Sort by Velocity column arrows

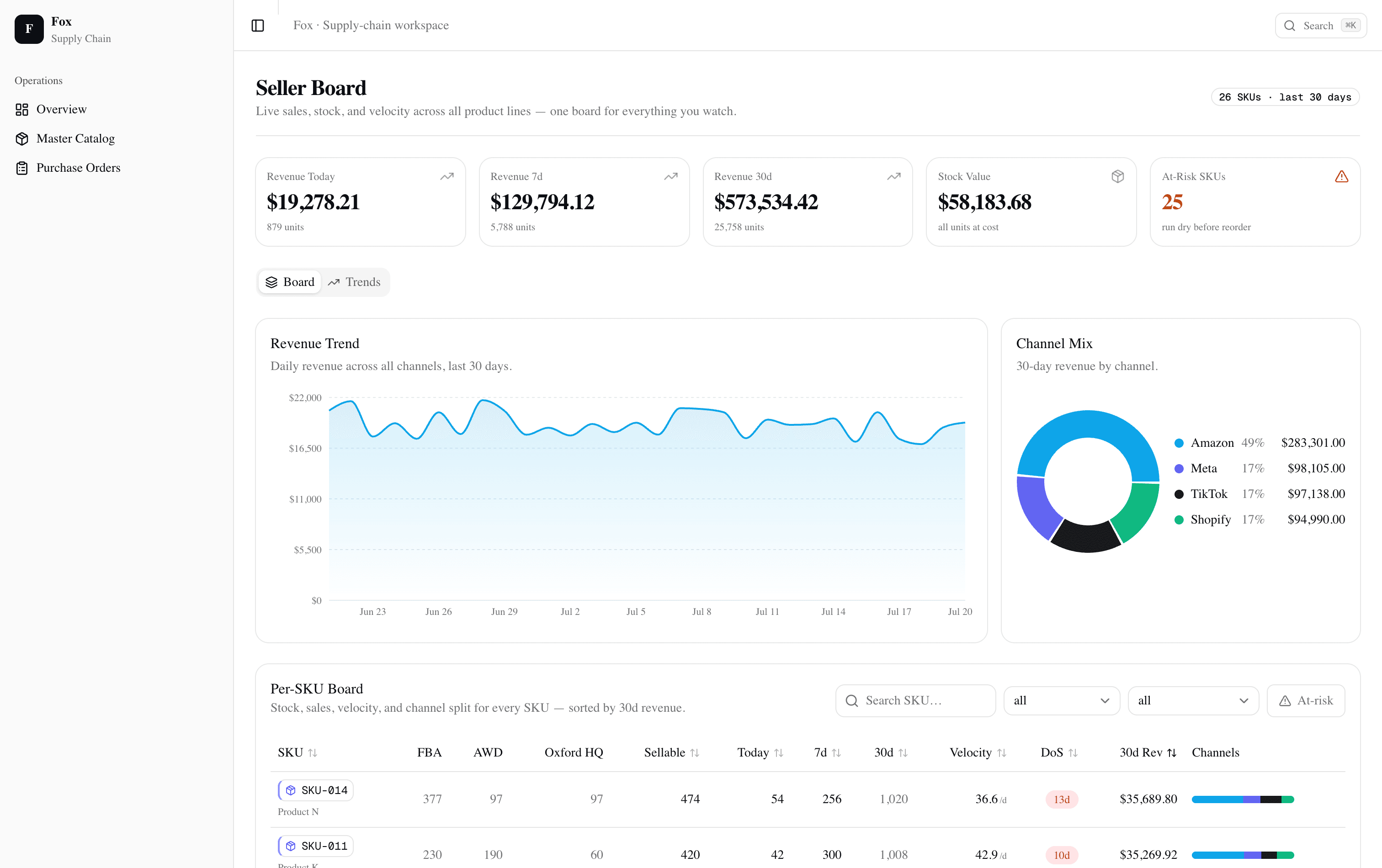pyautogui.click(x=1001, y=753)
